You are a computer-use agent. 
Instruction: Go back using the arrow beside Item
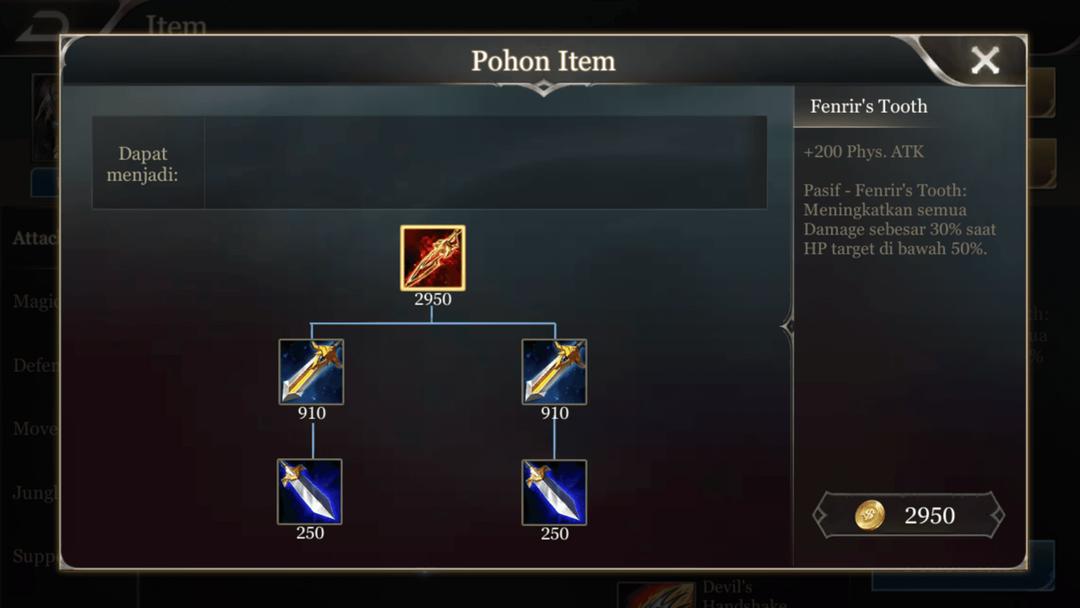41,26
